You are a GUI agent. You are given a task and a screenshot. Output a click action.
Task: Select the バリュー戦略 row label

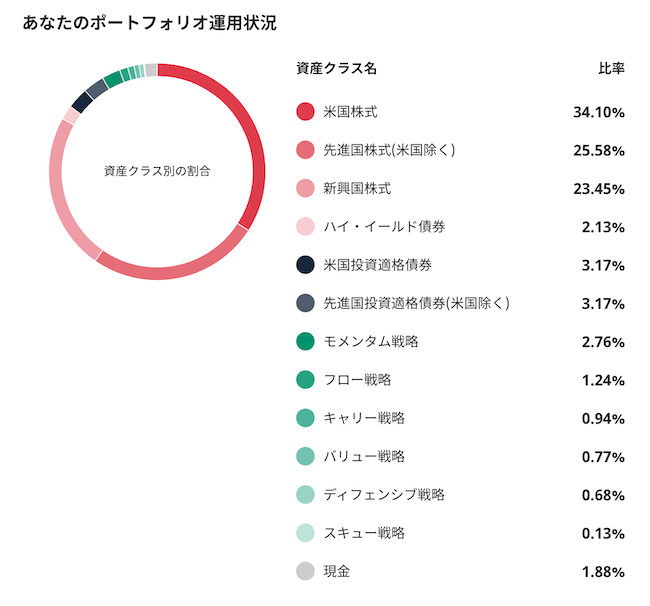(364, 456)
